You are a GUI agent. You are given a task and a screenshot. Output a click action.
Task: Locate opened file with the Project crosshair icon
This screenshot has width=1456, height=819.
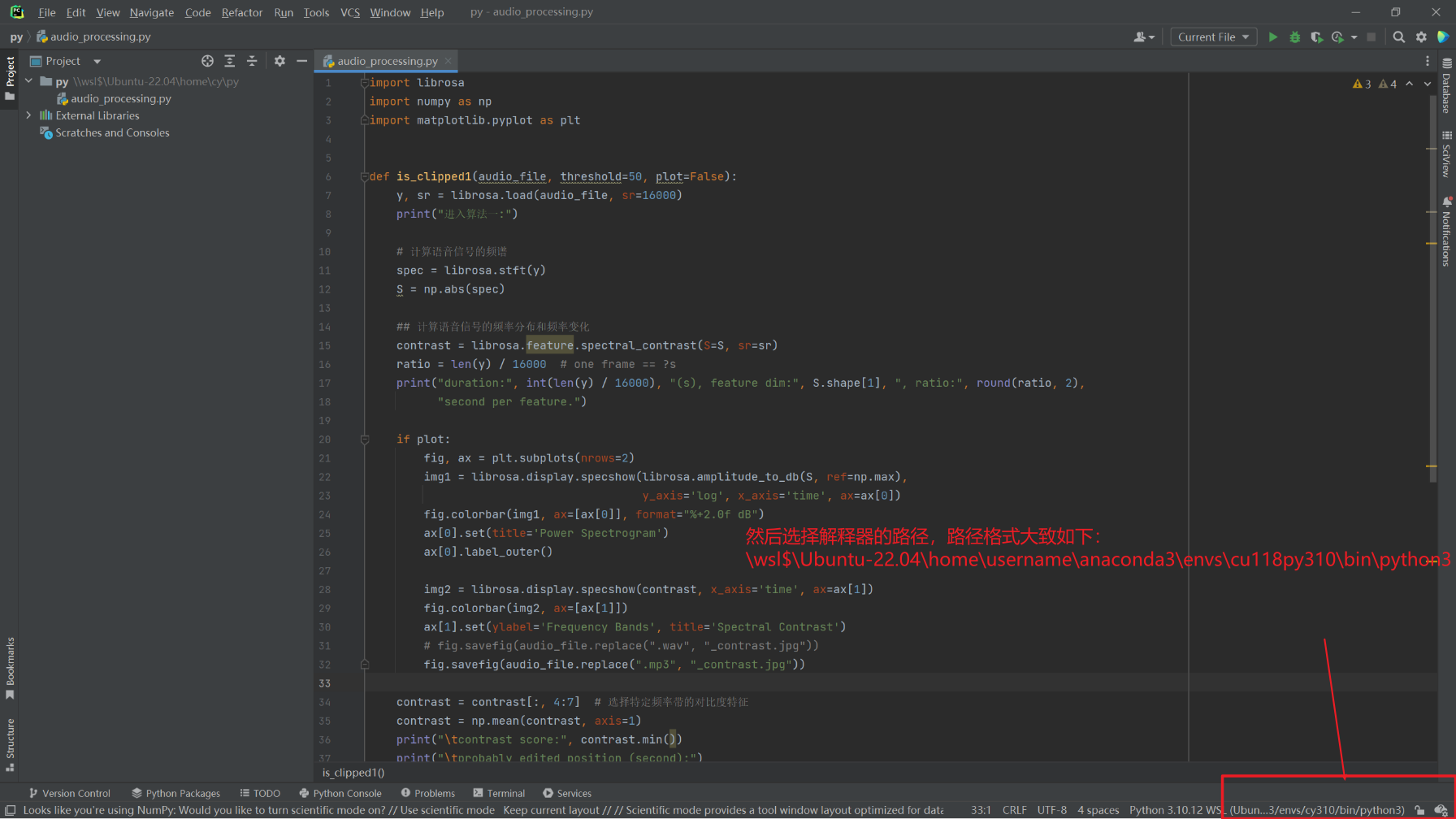pos(207,61)
